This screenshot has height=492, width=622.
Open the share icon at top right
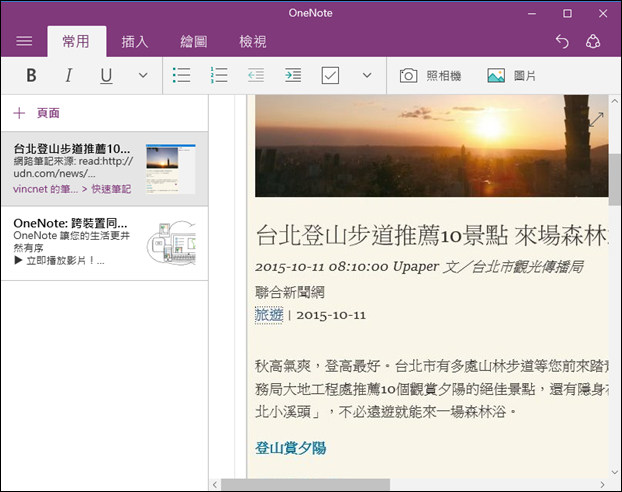pyautogui.click(x=593, y=41)
